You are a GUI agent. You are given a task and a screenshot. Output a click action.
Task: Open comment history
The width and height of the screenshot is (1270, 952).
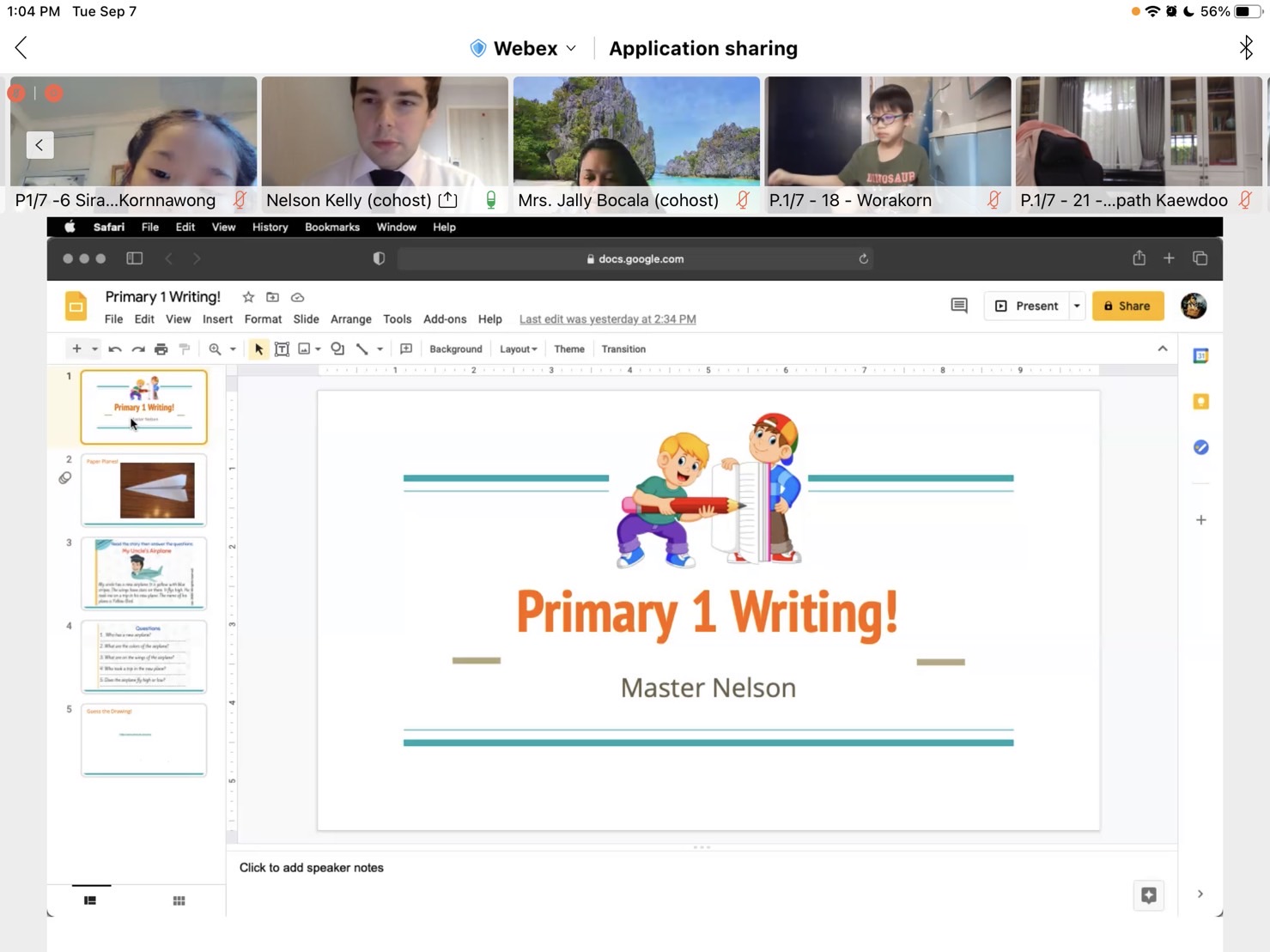coord(959,306)
